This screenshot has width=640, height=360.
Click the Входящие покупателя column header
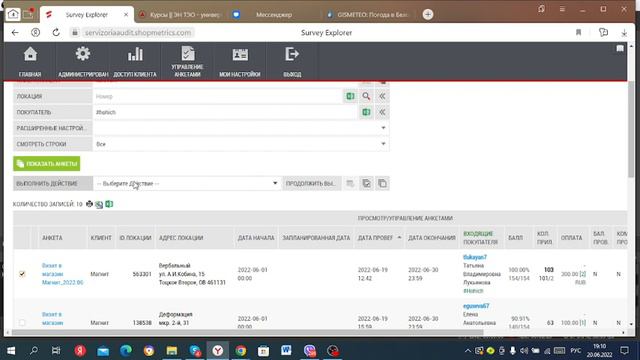pyautogui.click(x=480, y=238)
